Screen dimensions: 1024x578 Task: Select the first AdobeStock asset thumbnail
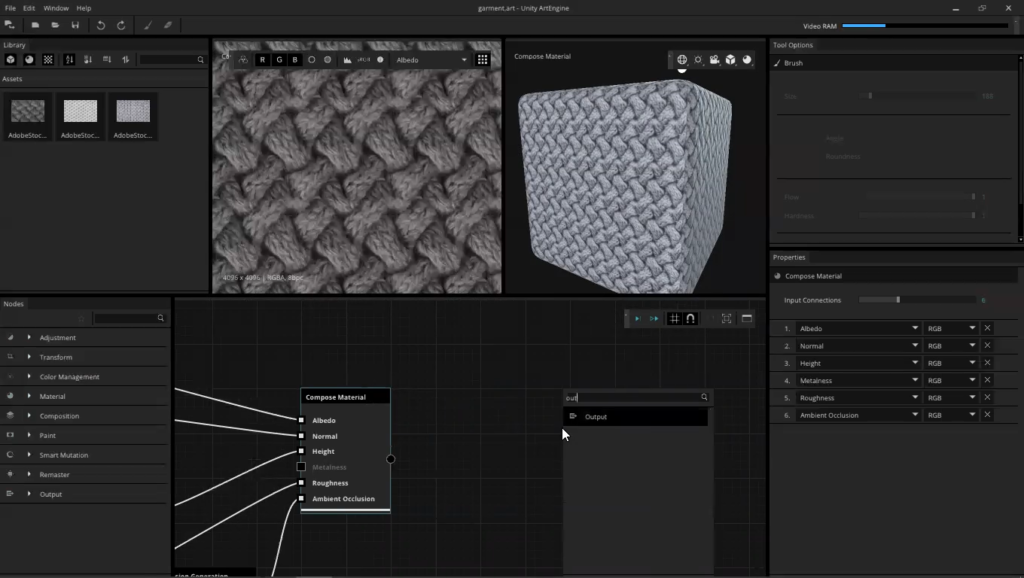[27, 110]
